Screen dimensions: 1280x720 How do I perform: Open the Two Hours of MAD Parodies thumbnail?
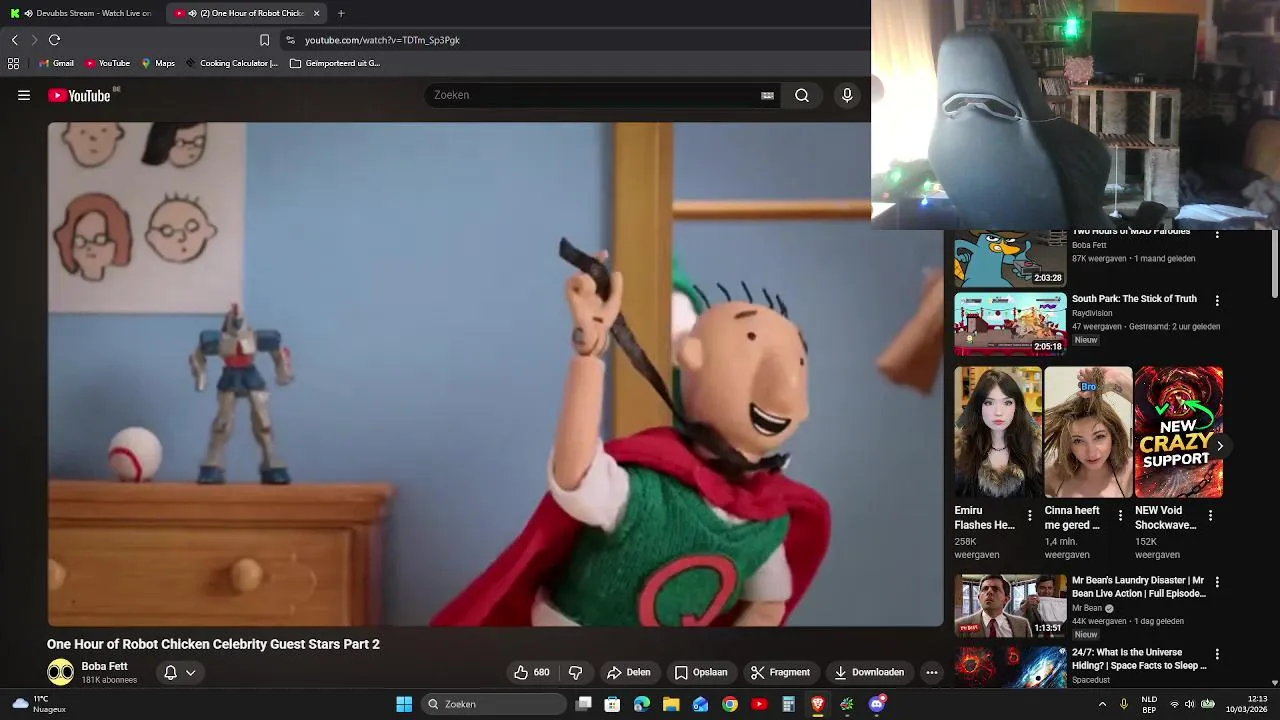1010,258
